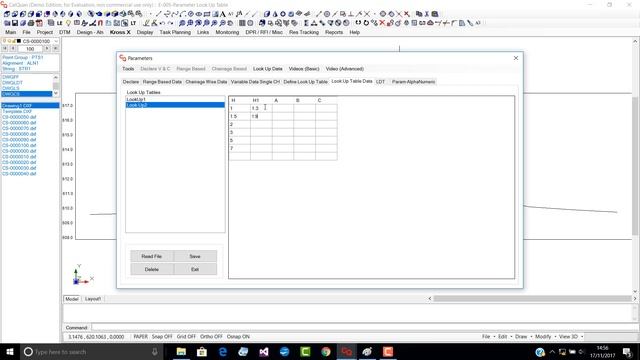Viewport: 640px width, 360px height.
Task: Click the LT toolbar icon
Action: tap(133, 23)
